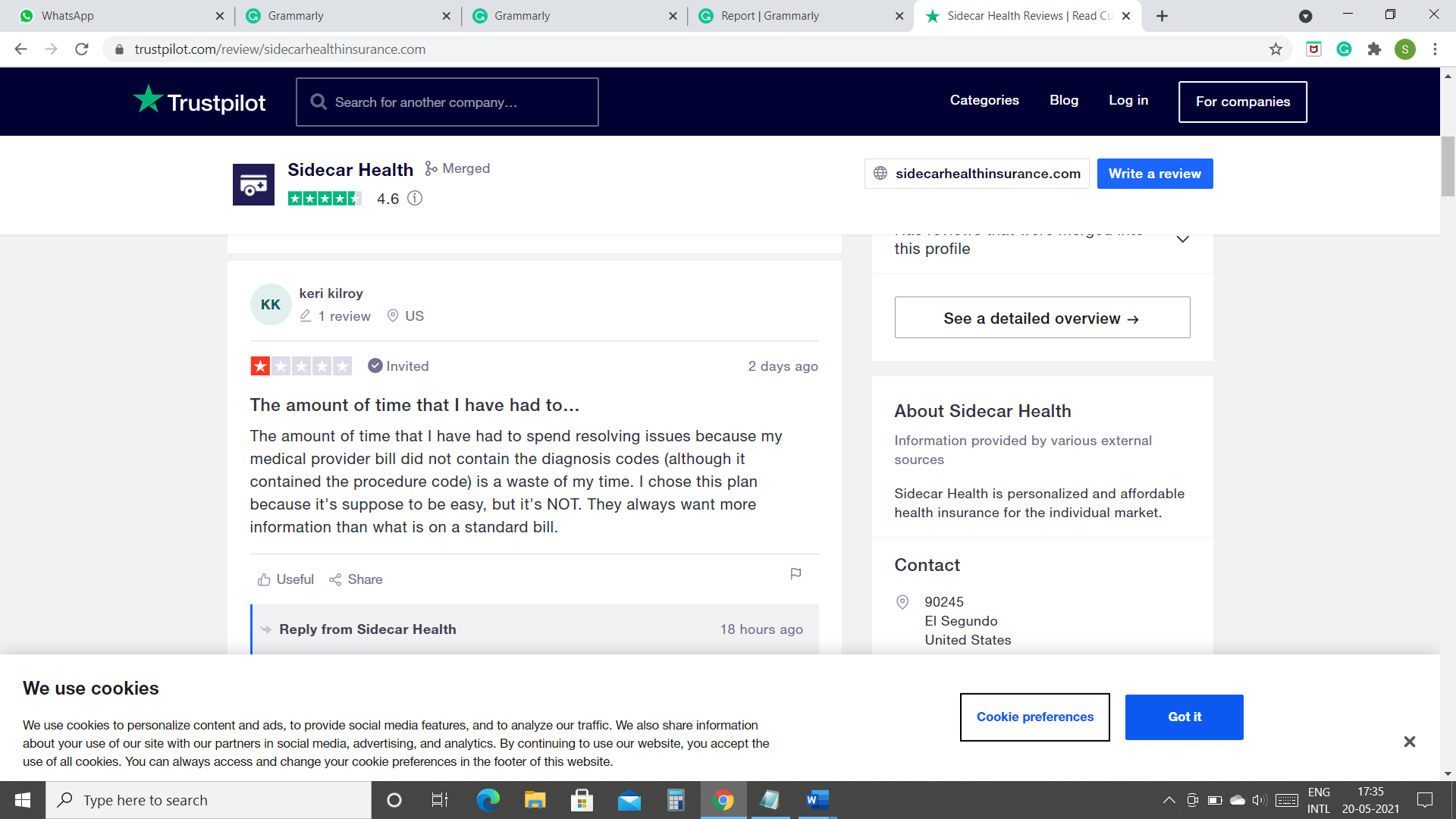Click the shield/ad-blocker icon in toolbar
The width and height of the screenshot is (1456, 819).
tap(1313, 48)
